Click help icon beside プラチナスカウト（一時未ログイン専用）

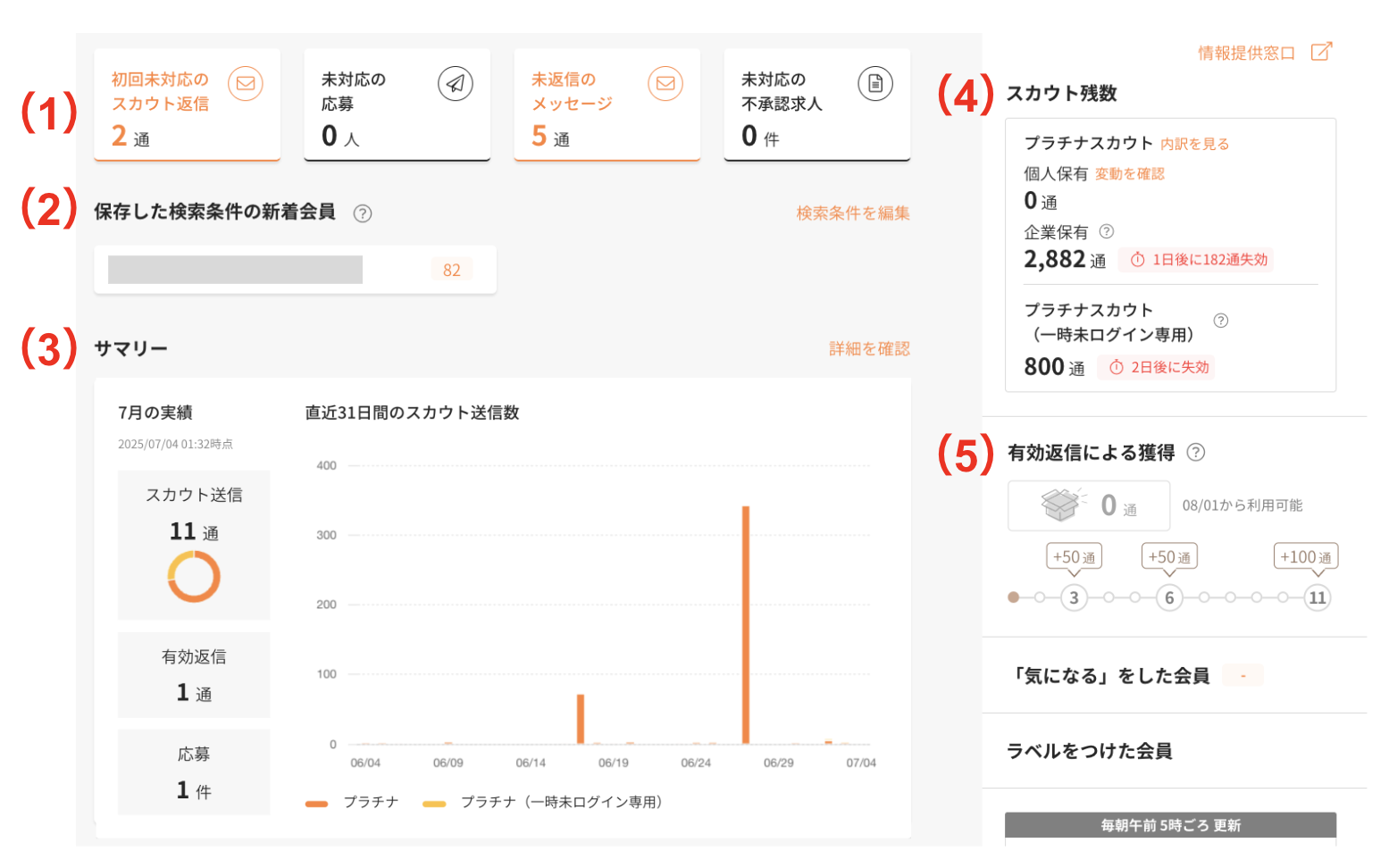(x=1221, y=320)
